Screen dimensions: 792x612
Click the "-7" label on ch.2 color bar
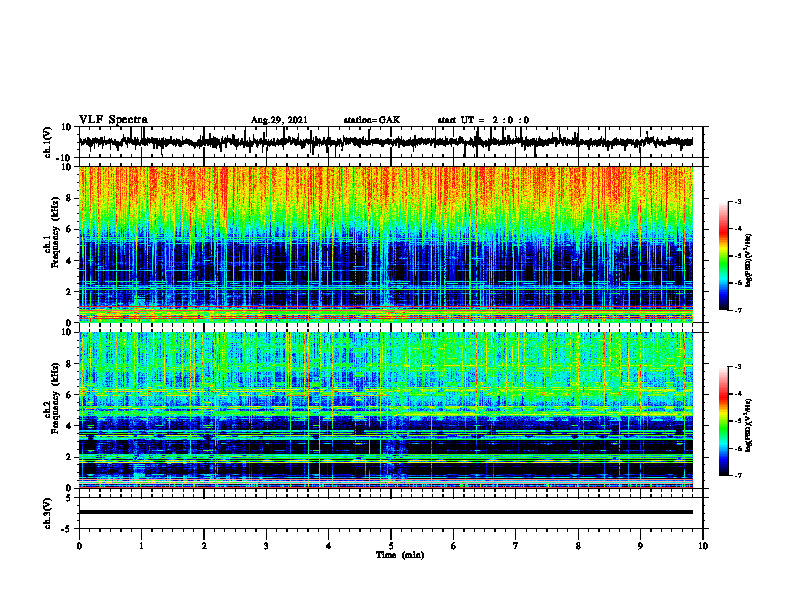(x=737, y=476)
